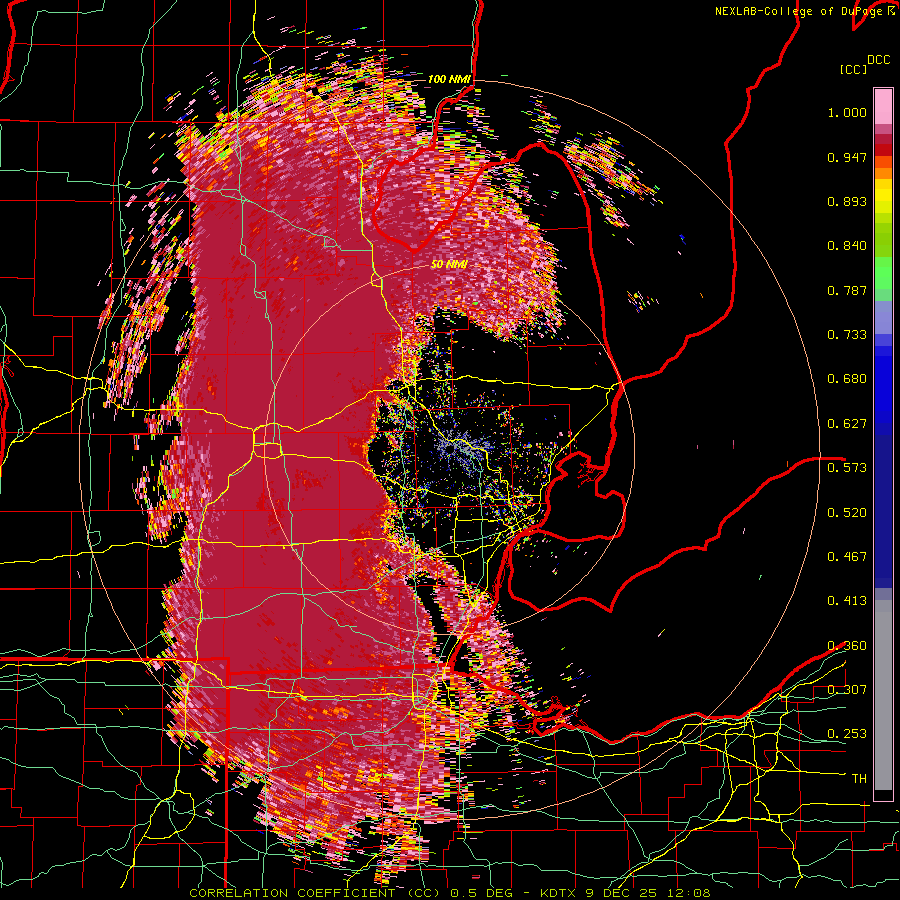The width and height of the screenshot is (900, 900).
Task: Click the 0.840 legend value
Action: [x=847, y=246]
